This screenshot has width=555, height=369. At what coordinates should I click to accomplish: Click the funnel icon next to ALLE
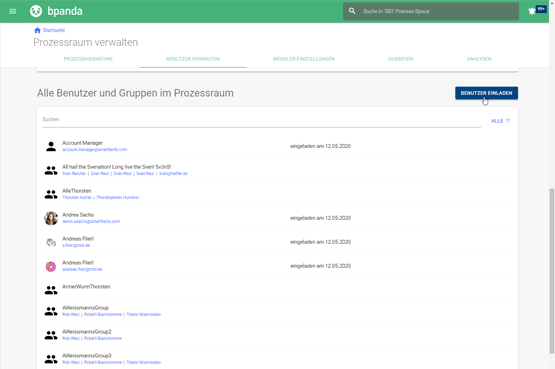point(508,121)
